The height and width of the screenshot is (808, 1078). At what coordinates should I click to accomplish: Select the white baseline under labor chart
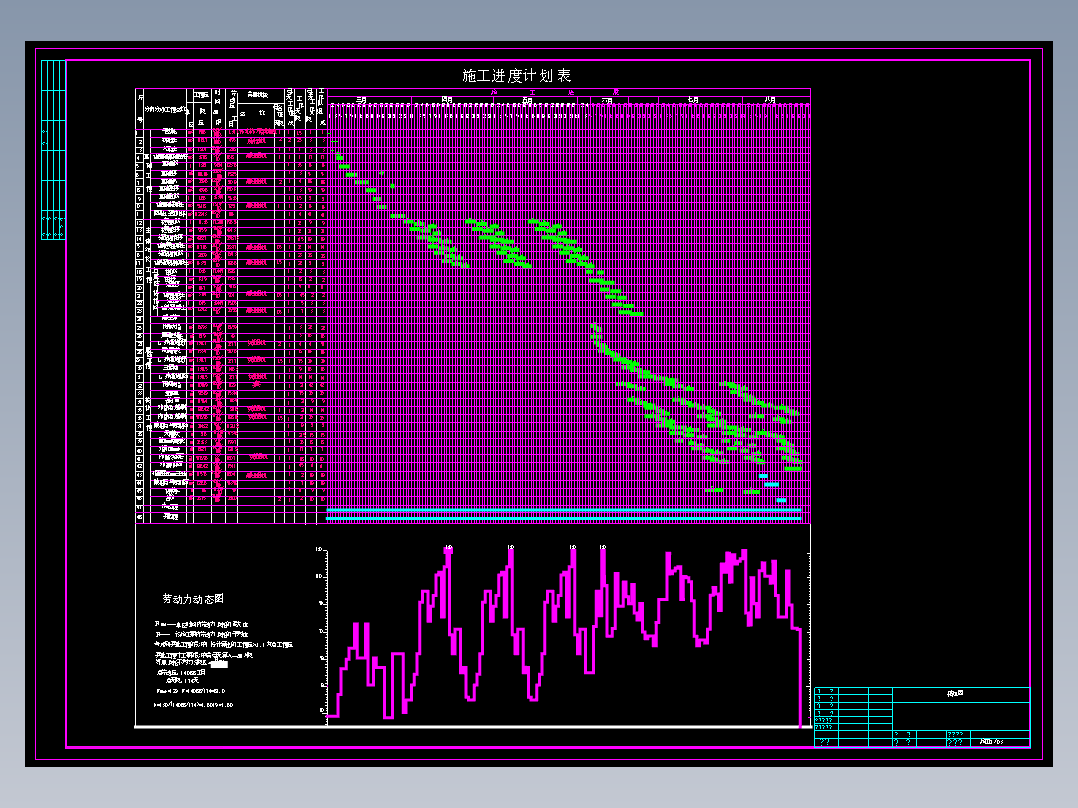[470, 727]
